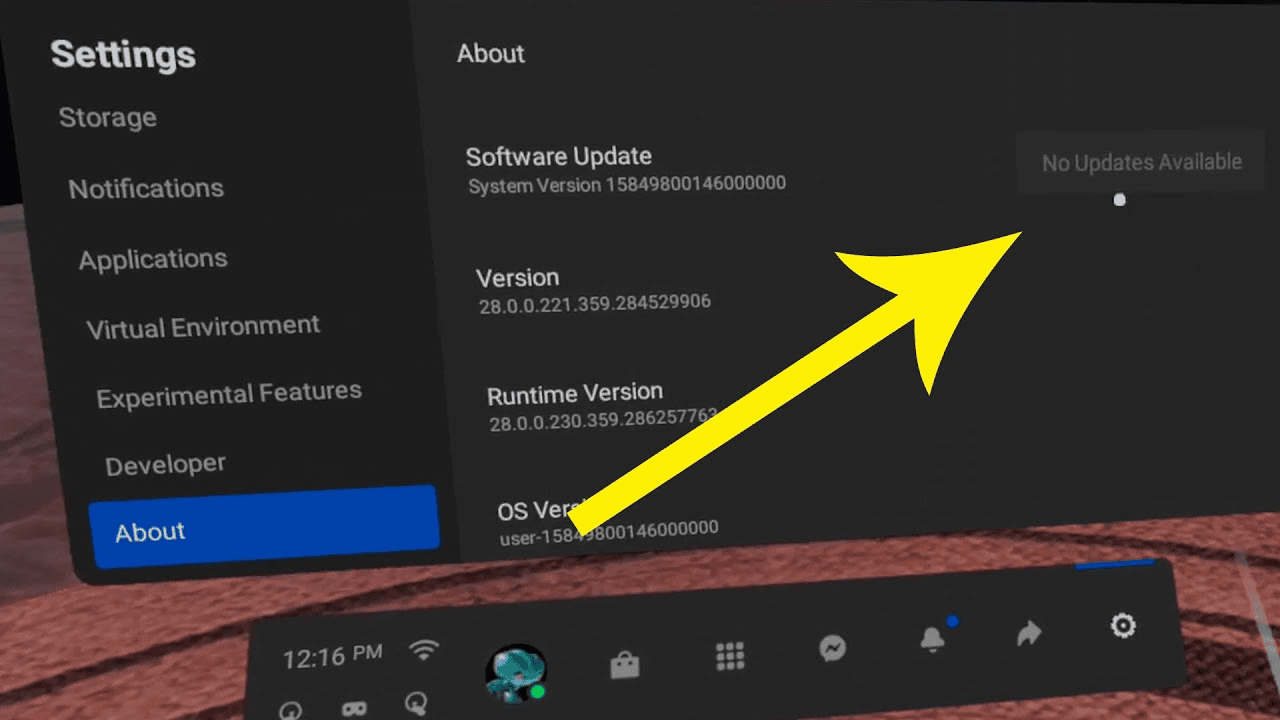Click the Runtime Version label
Image resolution: width=1280 pixels, height=720 pixels.
click(575, 393)
